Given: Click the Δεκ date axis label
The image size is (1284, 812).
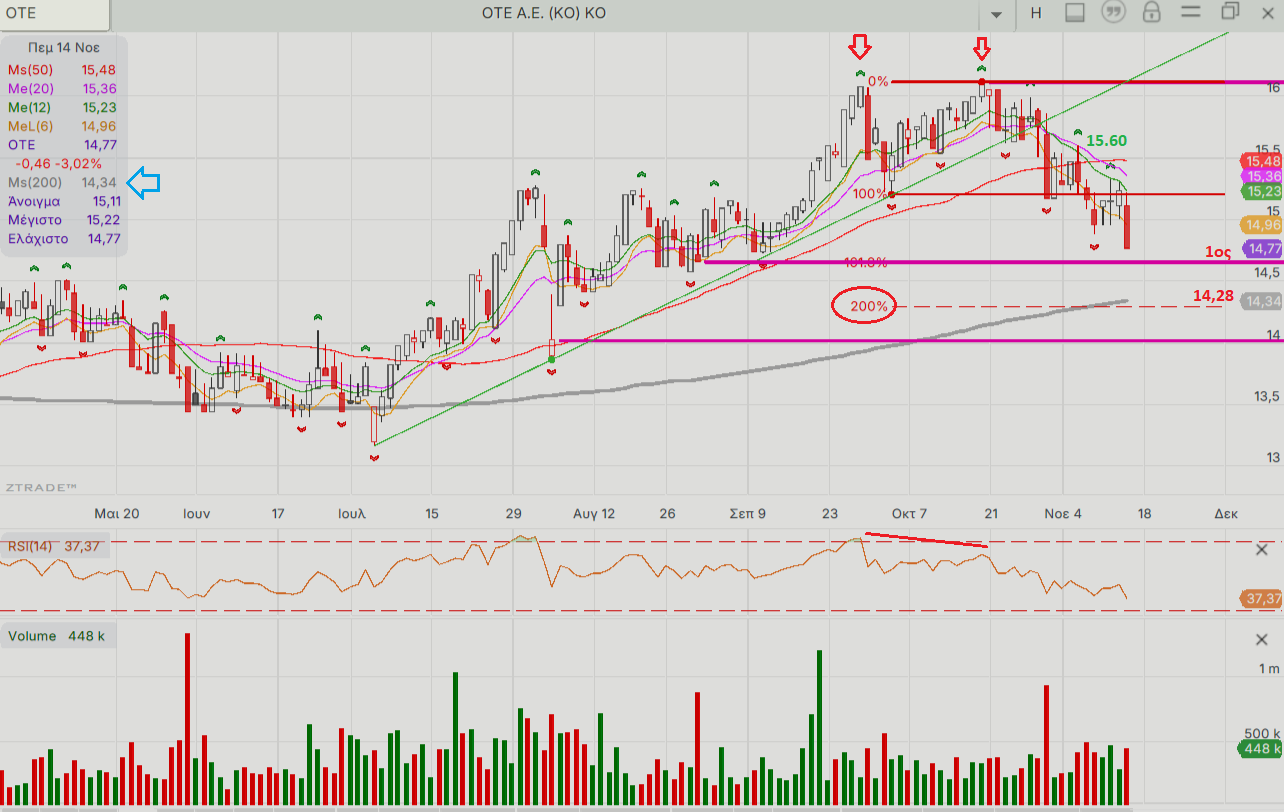Looking at the screenshot, I should click(1226, 513).
